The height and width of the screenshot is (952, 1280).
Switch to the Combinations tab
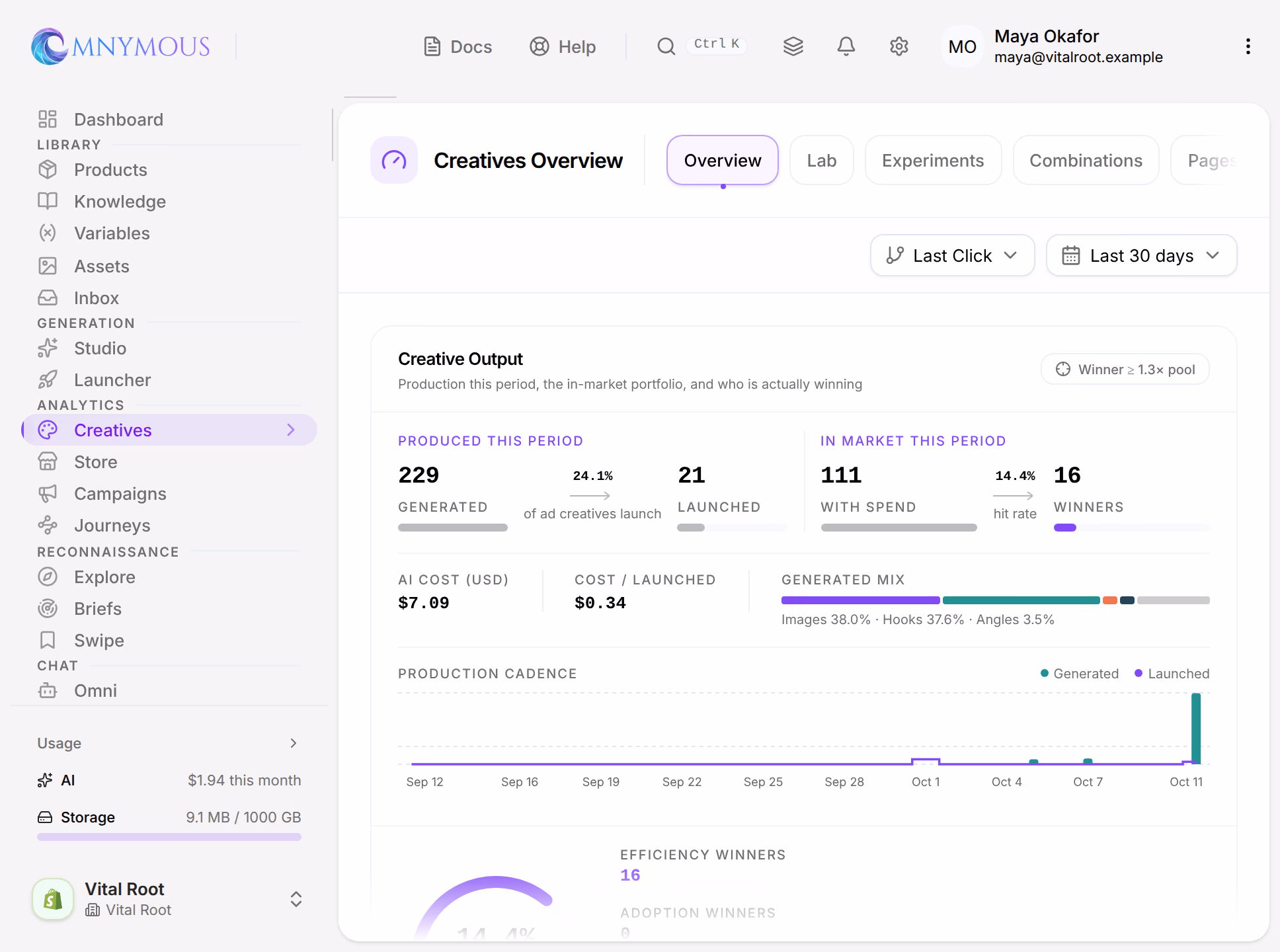click(x=1086, y=161)
